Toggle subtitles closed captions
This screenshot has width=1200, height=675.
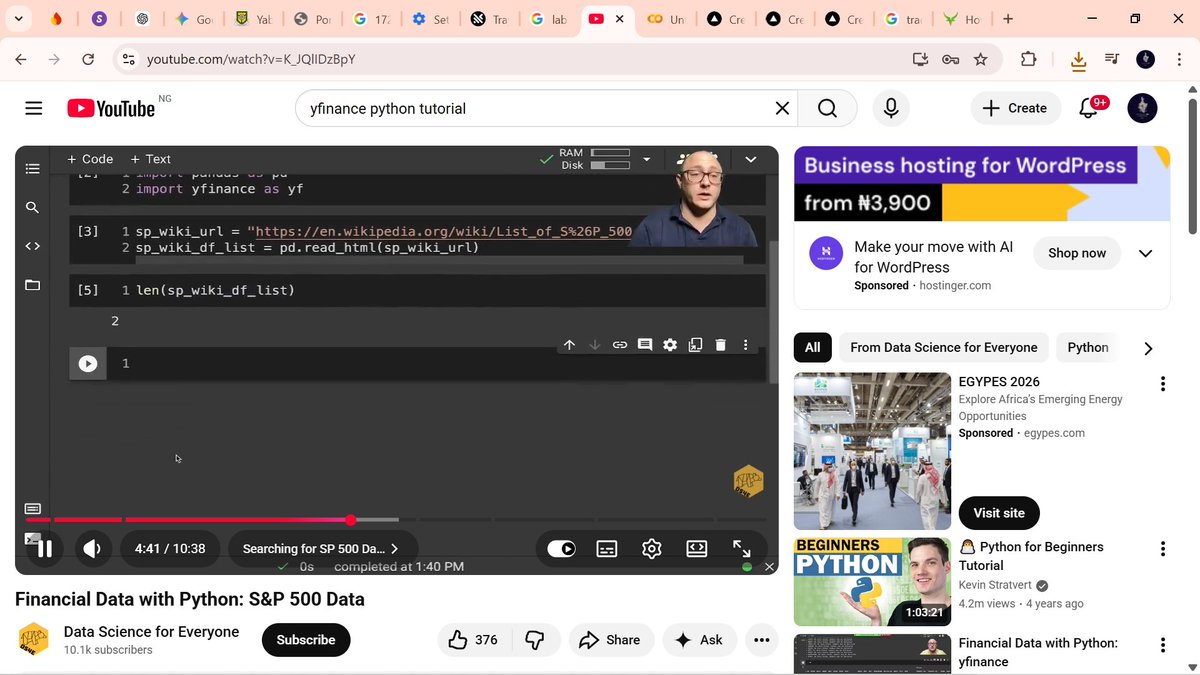pos(607,548)
